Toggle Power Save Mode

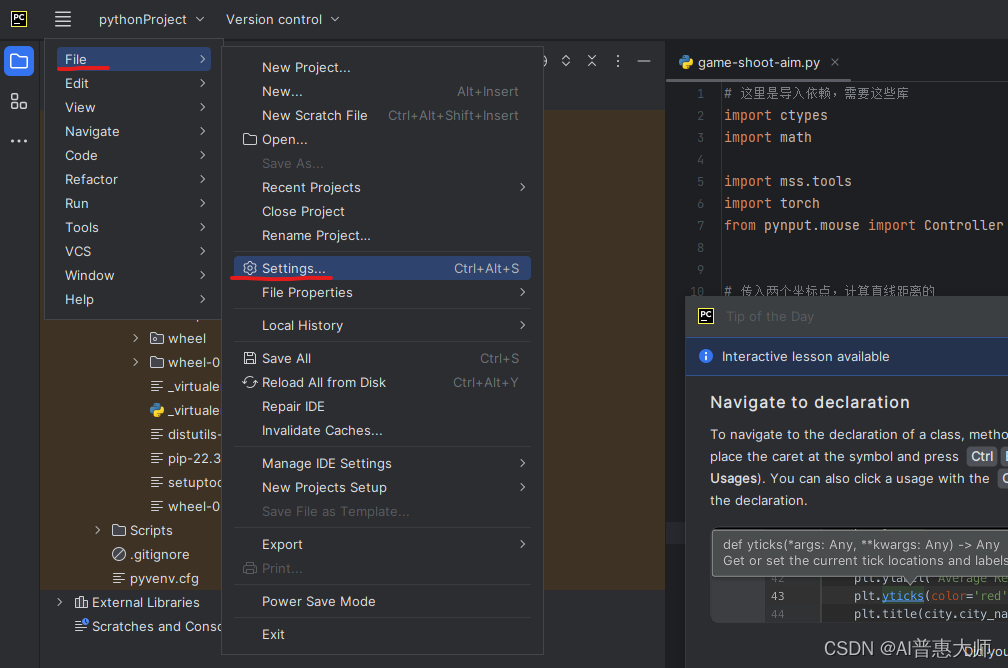[x=382, y=601]
